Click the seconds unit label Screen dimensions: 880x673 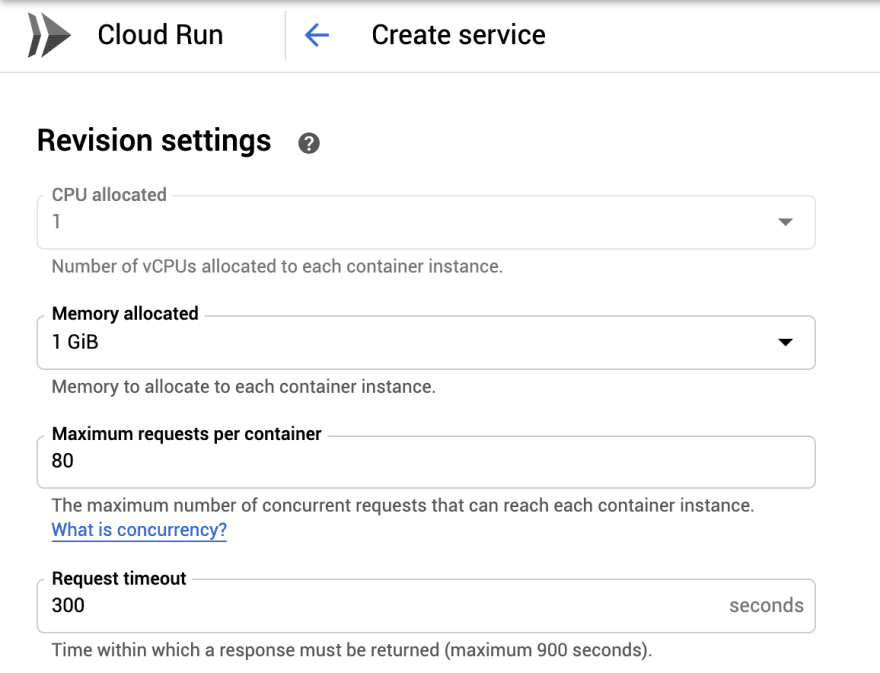766,606
